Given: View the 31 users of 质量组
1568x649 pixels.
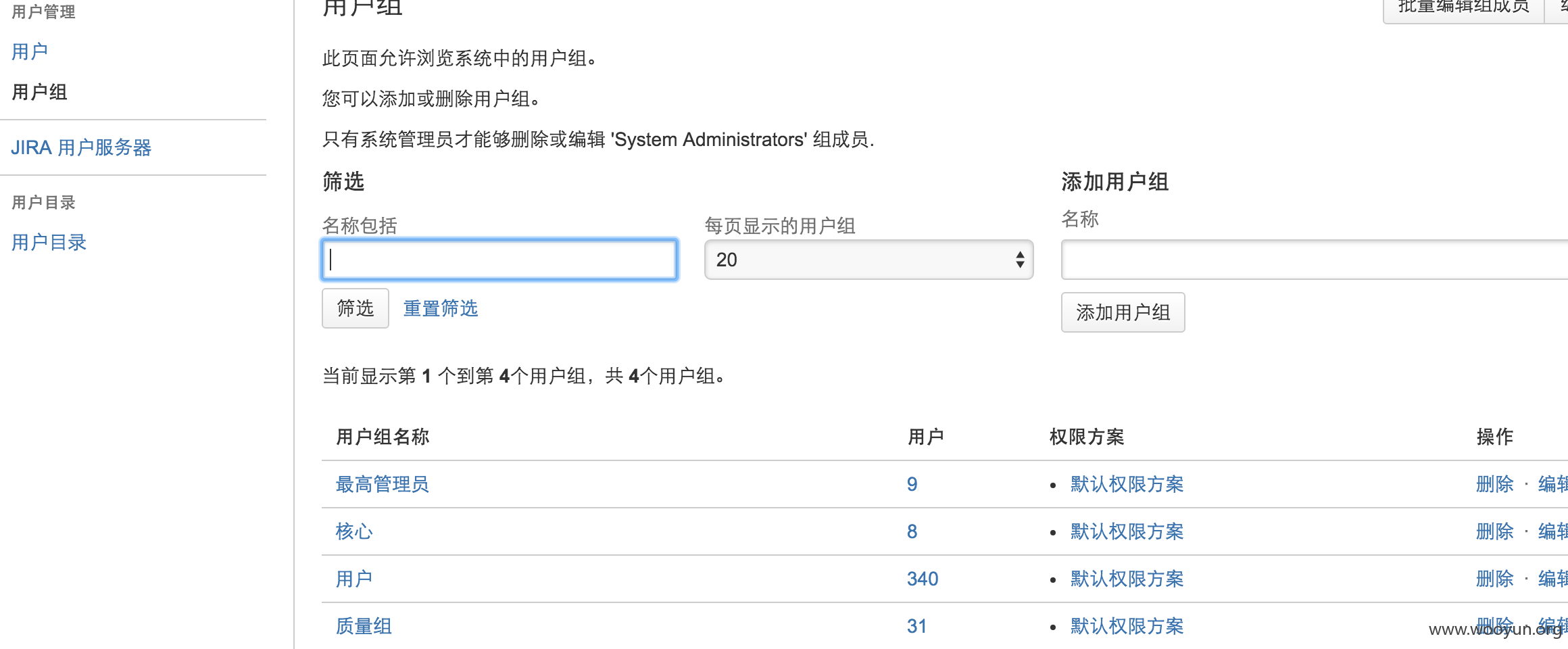Looking at the screenshot, I should tap(917, 626).
